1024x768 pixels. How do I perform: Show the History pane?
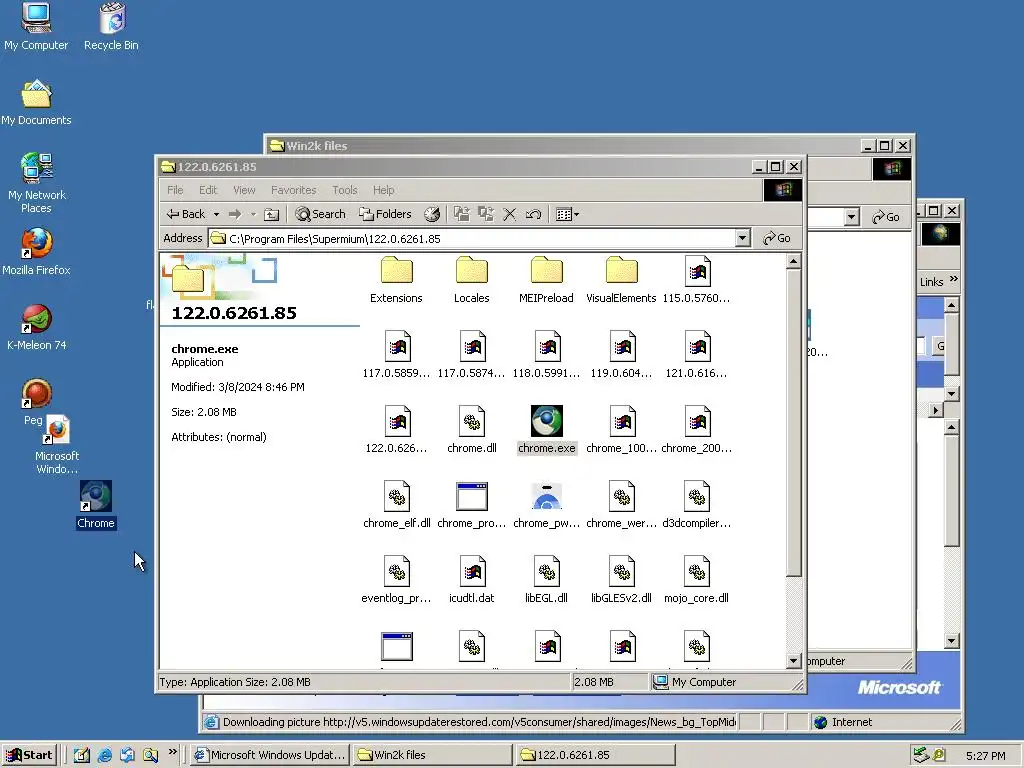(432, 214)
